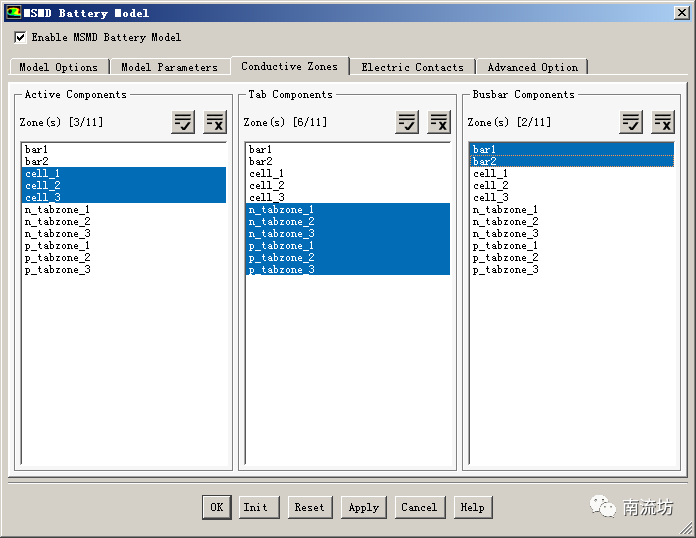Open the Model Parameters tab

(169, 67)
